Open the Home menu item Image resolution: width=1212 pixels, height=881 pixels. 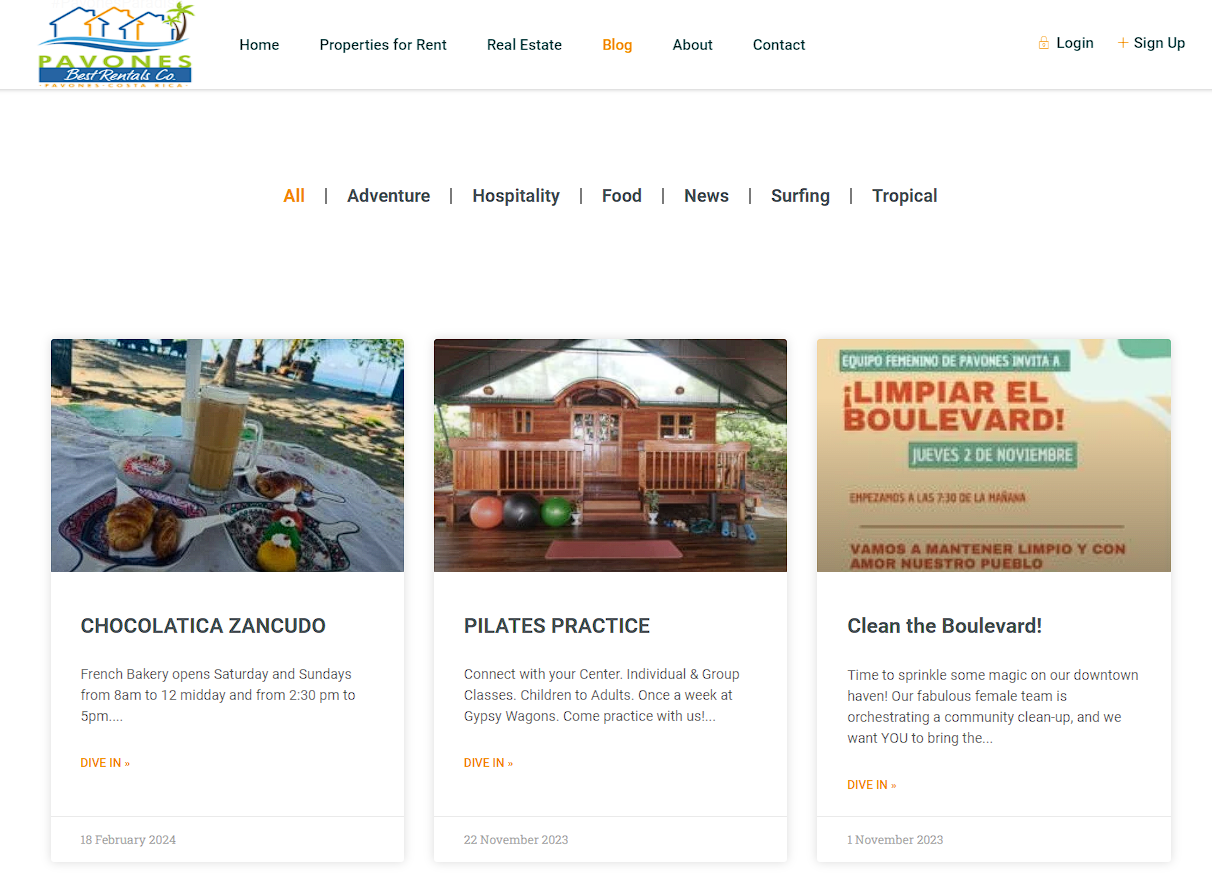pyautogui.click(x=259, y=45)
